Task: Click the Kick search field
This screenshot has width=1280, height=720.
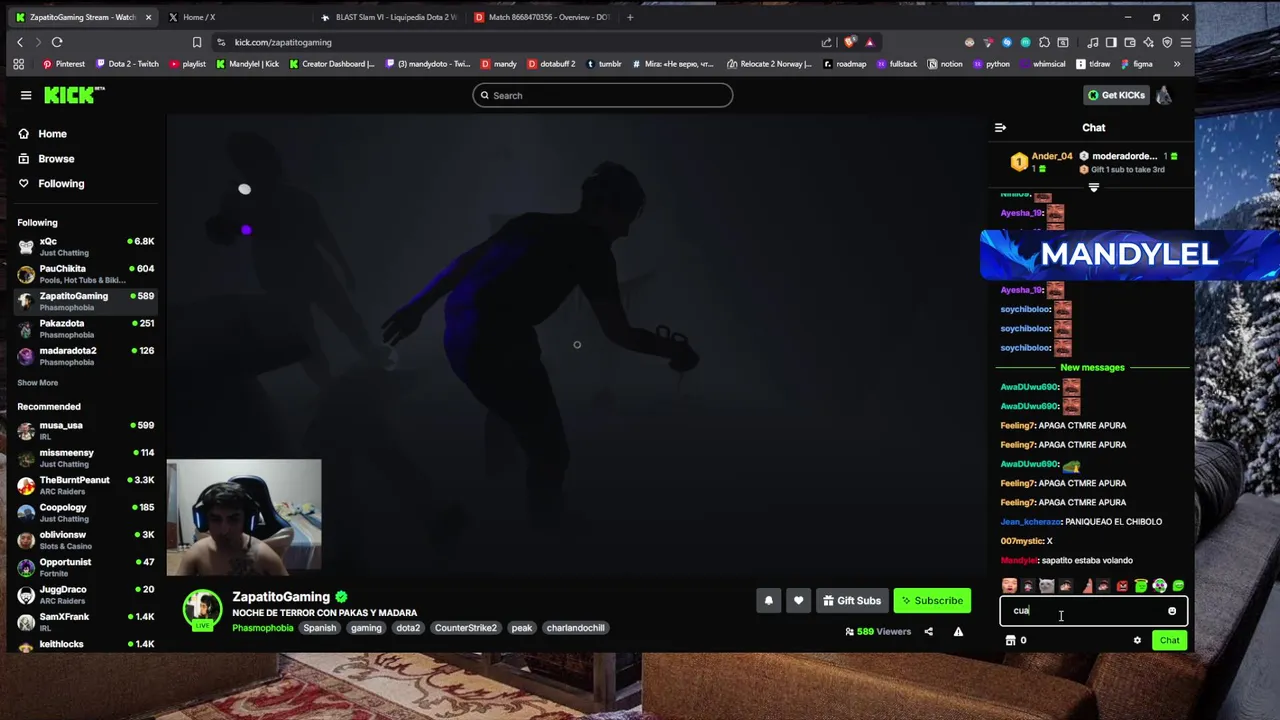Action: (603, 95)
